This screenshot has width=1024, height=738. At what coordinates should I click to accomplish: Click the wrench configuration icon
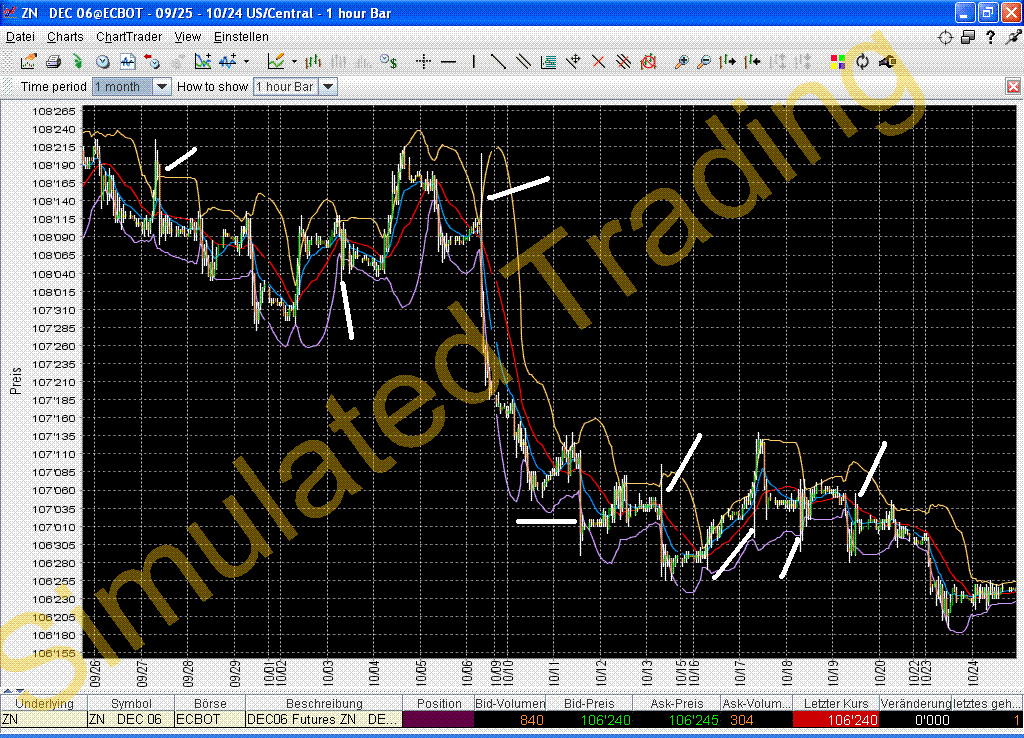pos(888,62)
